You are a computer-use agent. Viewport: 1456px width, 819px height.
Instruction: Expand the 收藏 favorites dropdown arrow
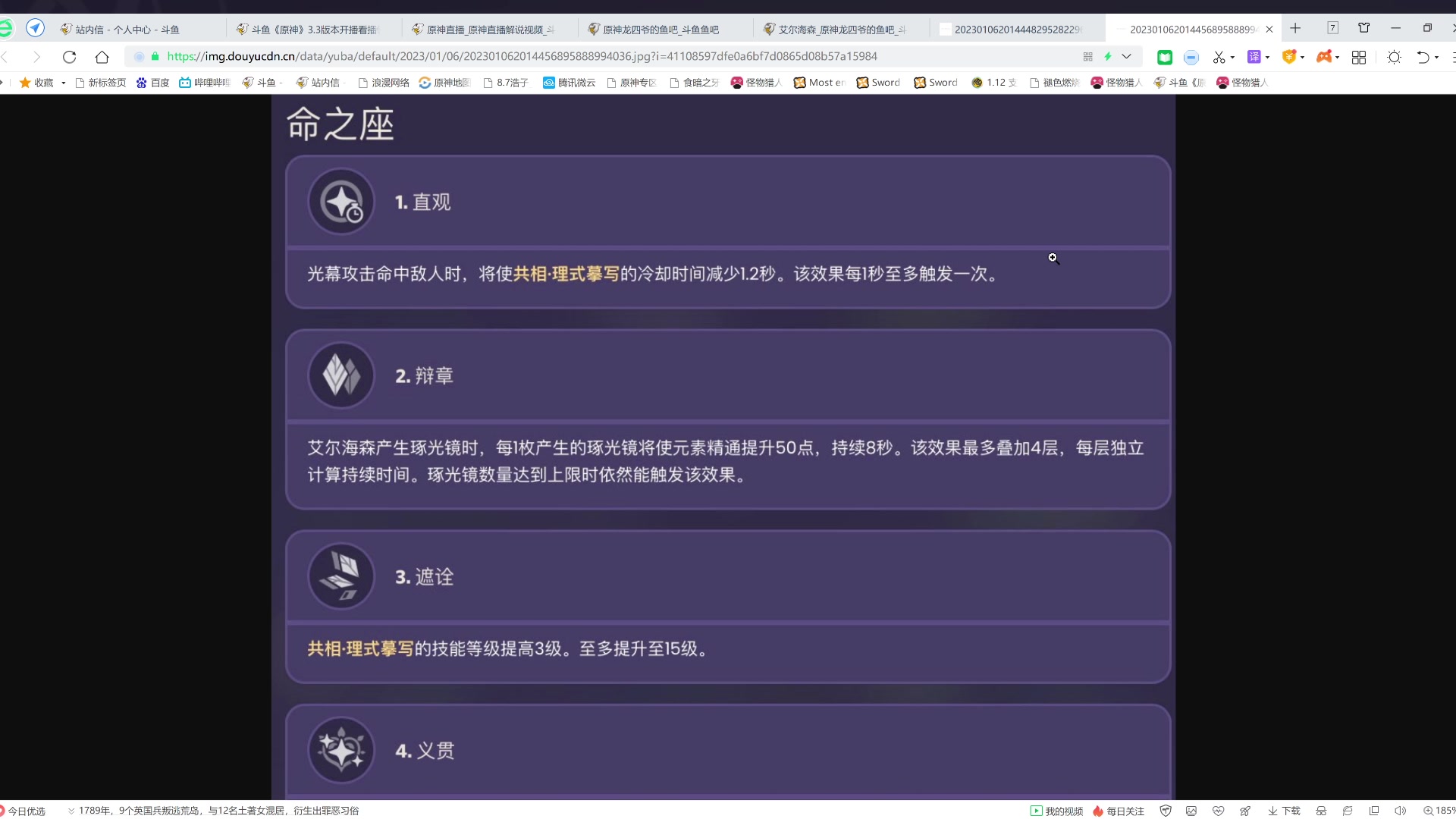(64, 83)
